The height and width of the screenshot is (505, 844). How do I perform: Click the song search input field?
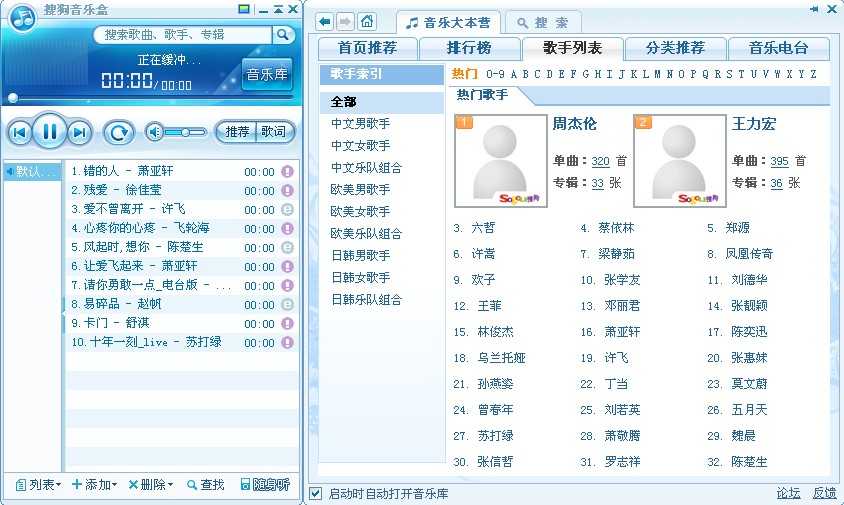click(x=182, y=35)
